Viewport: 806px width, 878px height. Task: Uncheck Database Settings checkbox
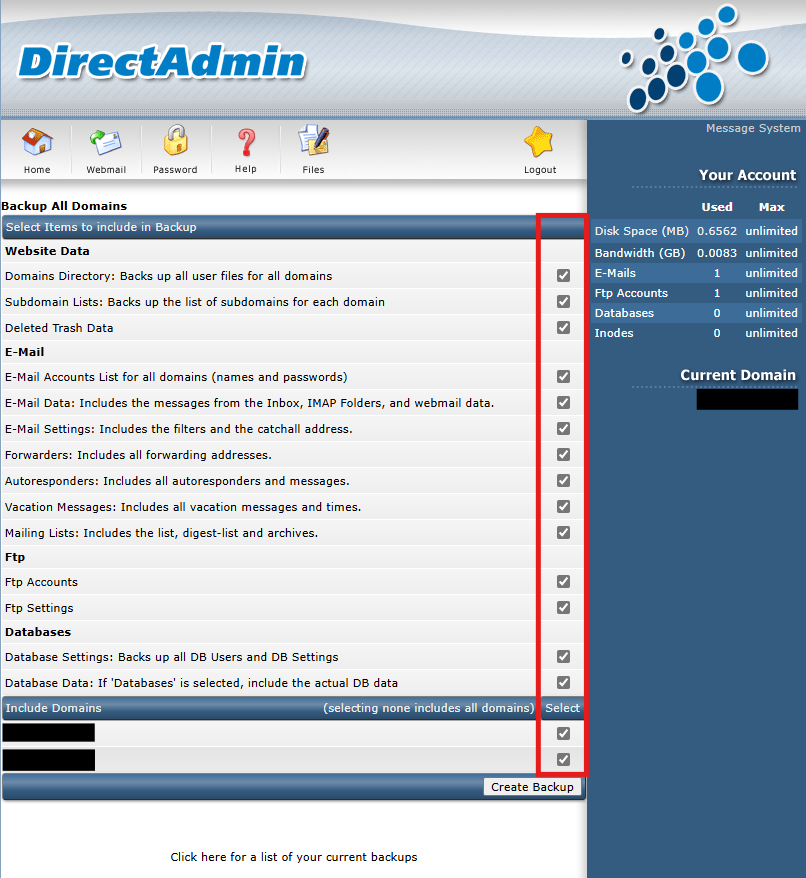click(x=563, y=656)
